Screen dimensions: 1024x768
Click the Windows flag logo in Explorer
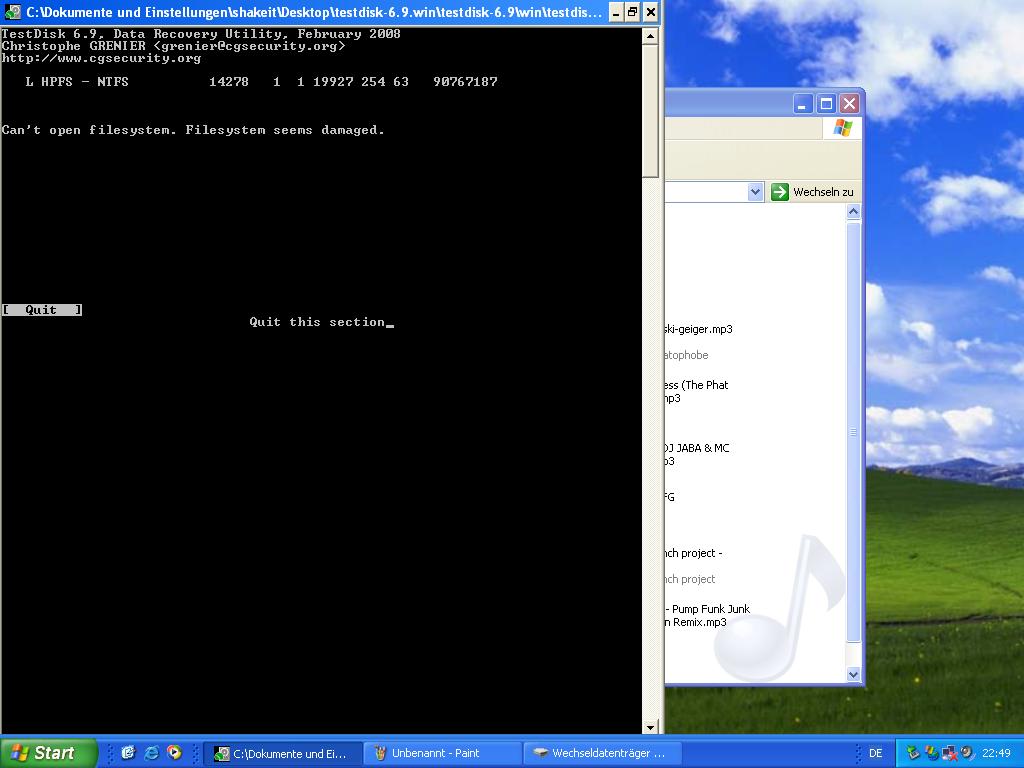[842, 127]
